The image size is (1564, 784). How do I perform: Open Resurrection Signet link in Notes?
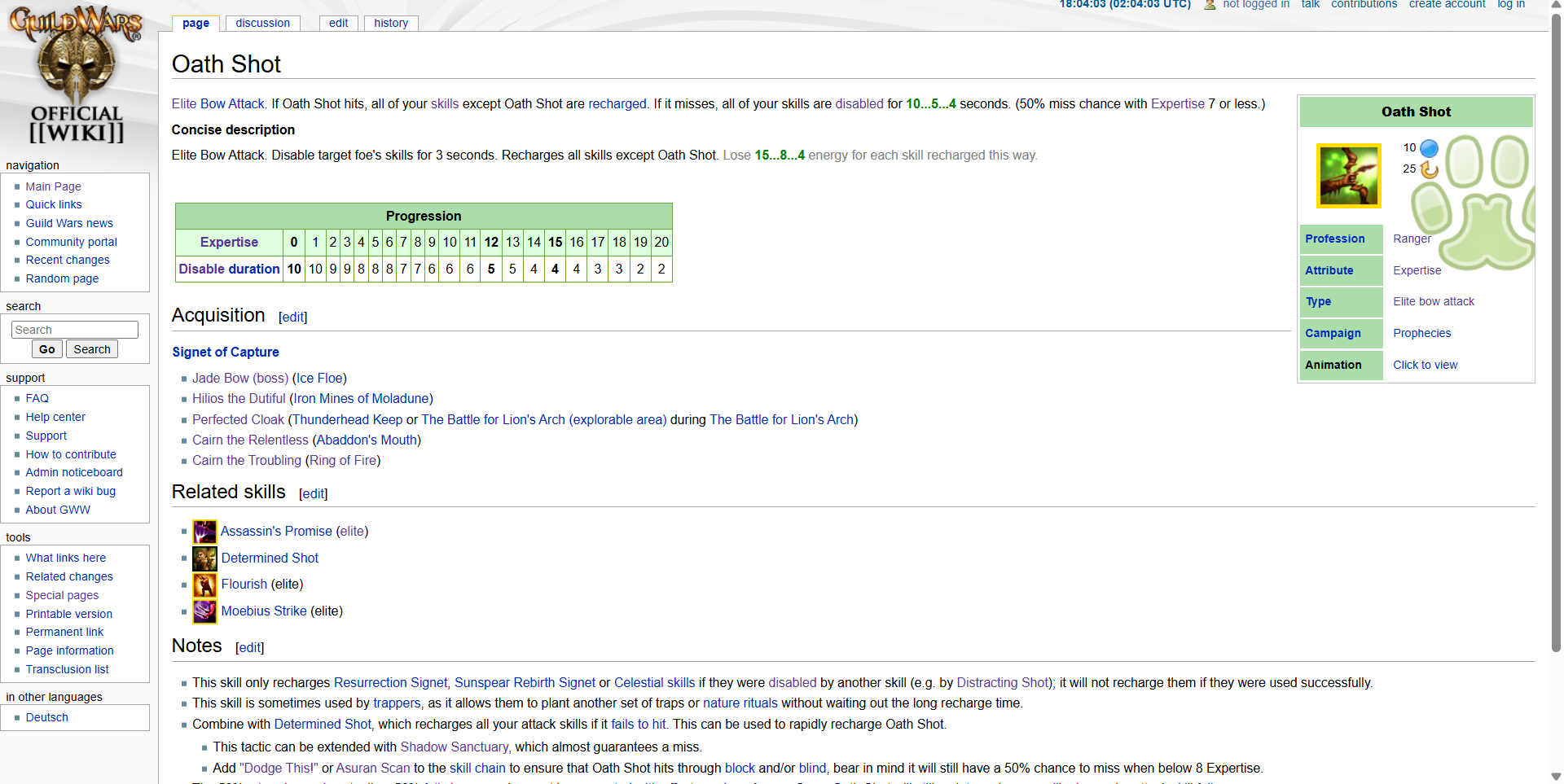tap(390, 682)
